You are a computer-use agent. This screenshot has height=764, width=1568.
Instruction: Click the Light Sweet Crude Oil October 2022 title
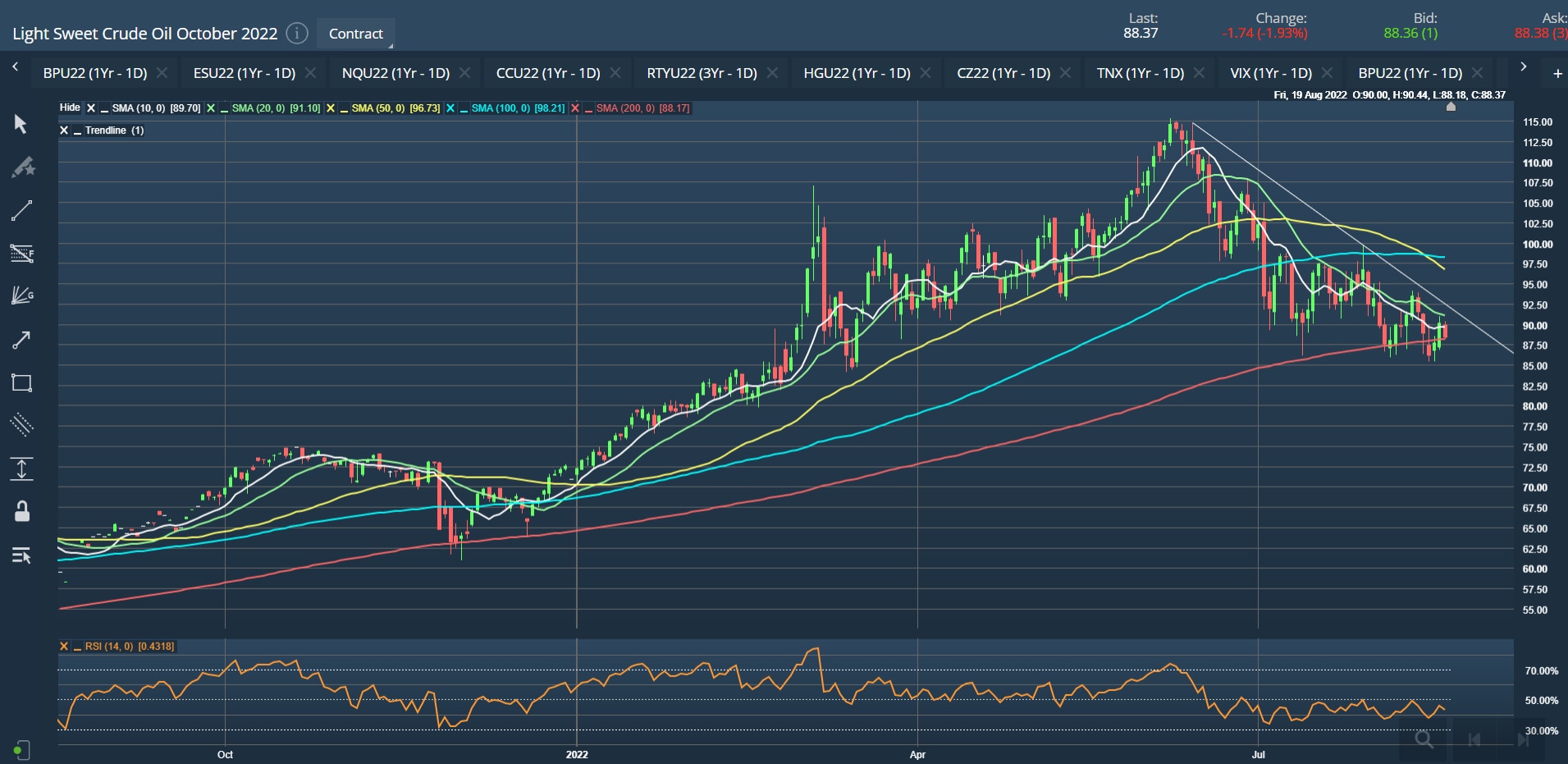coord(145,34)
